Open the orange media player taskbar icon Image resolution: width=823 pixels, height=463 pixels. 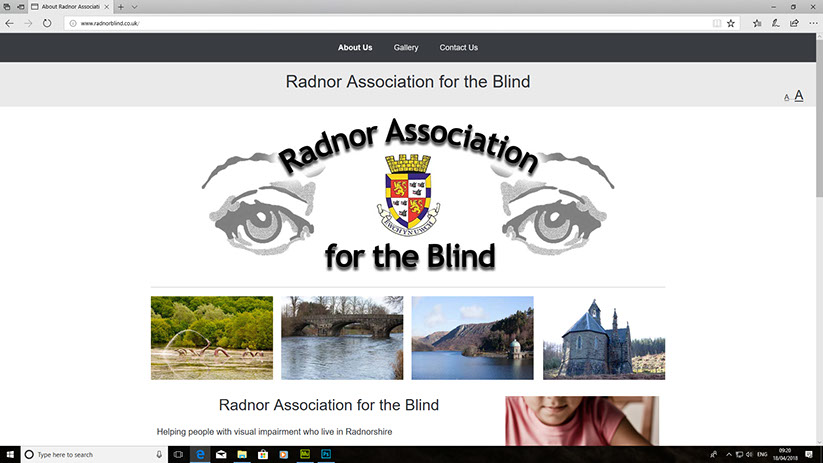click(x=284, y=455)
